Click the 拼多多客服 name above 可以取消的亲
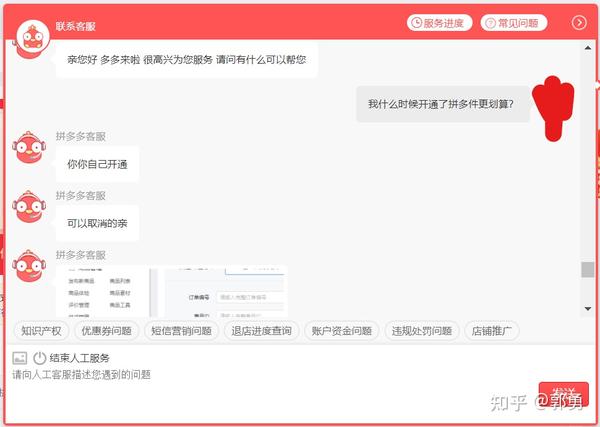Screen dimensions: 600x427 click(x=81, y=196)
